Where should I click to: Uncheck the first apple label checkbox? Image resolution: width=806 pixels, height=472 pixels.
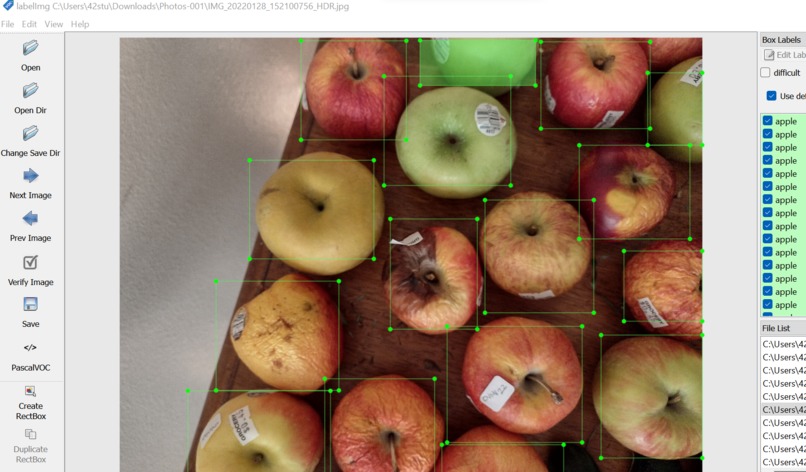click(x=767, y=121)
